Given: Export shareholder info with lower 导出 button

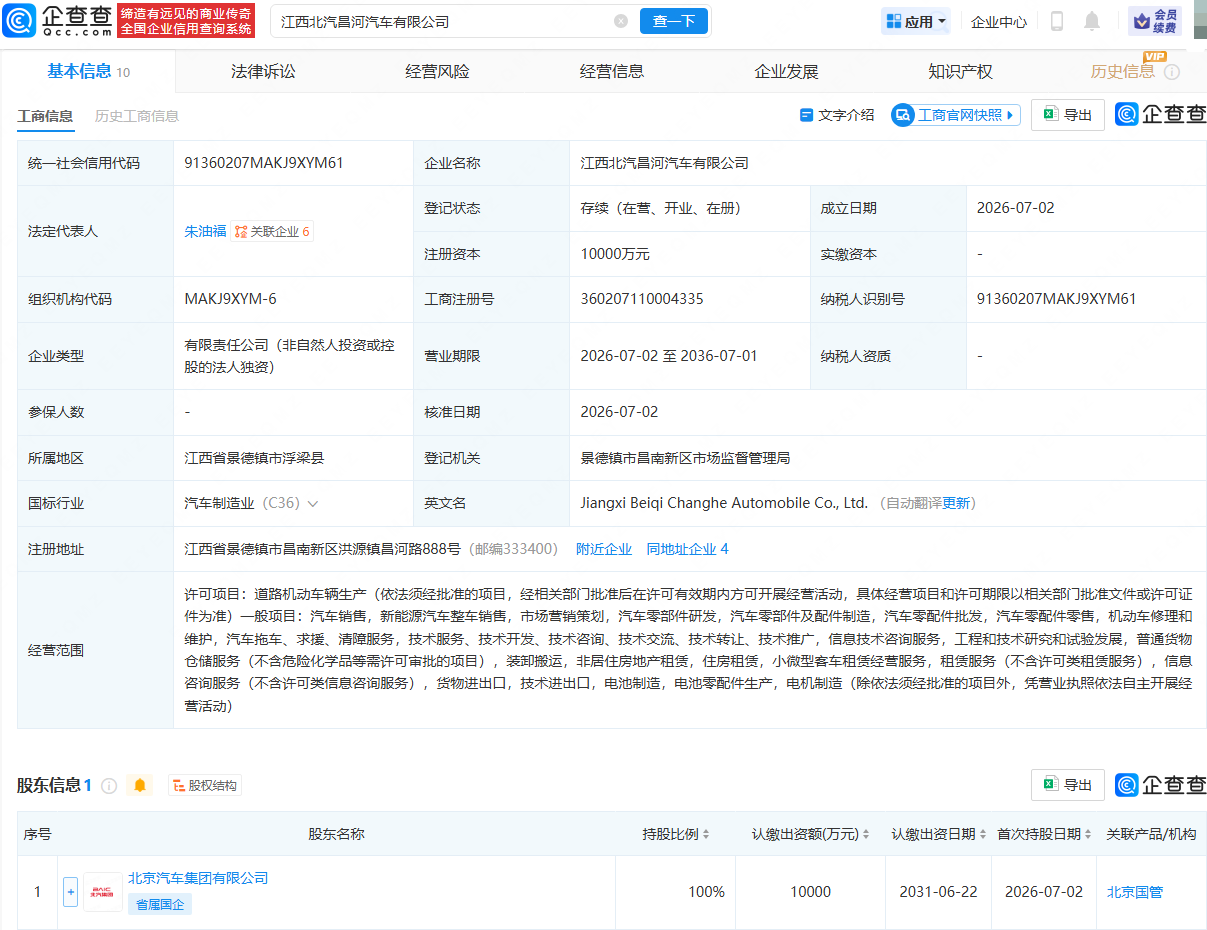Looking at the screenshot, I should 1067,785.
